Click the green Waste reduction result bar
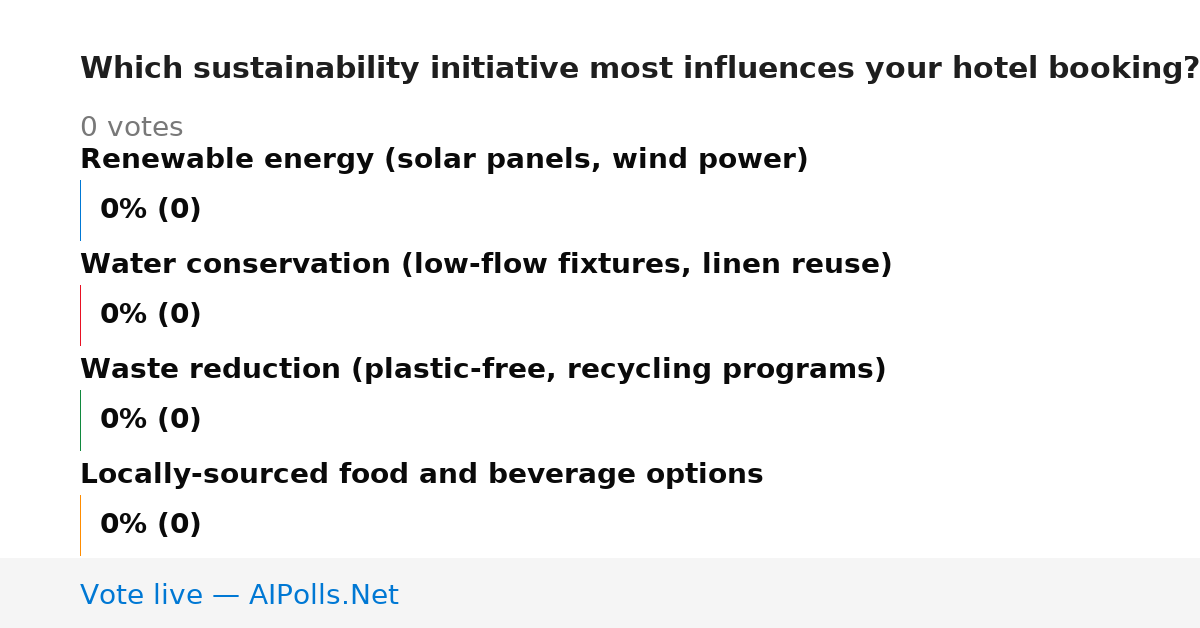1200x628 pixels. pos(80,420)
